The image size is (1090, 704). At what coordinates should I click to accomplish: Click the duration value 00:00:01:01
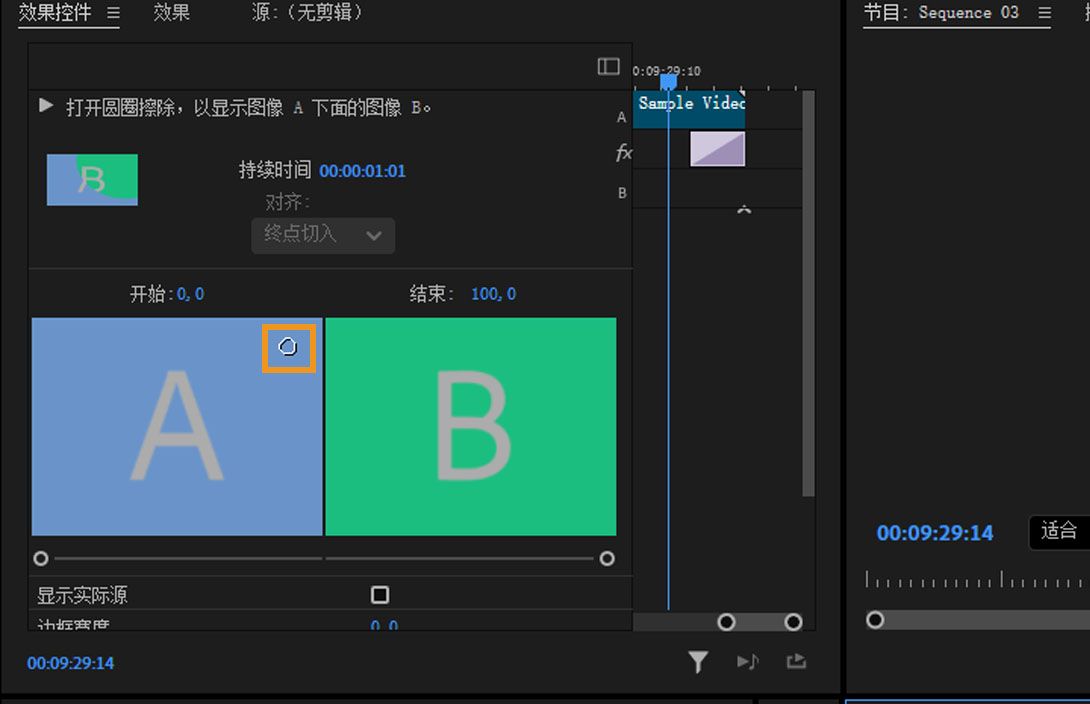click(x=362, y=171)
